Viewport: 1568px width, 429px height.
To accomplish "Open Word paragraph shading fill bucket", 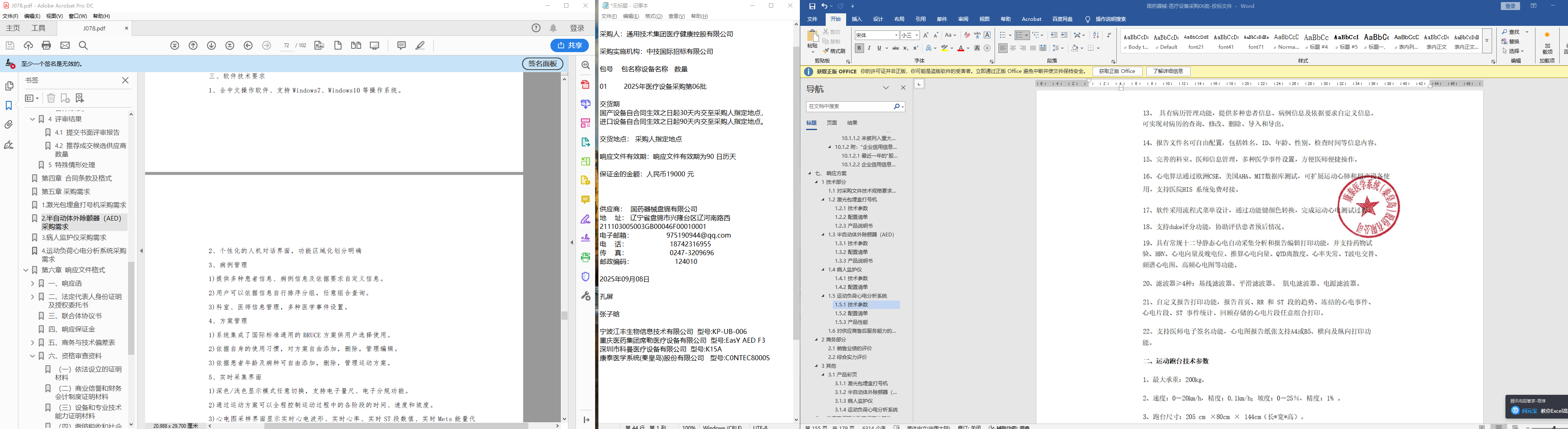I will click(1075, 48).
